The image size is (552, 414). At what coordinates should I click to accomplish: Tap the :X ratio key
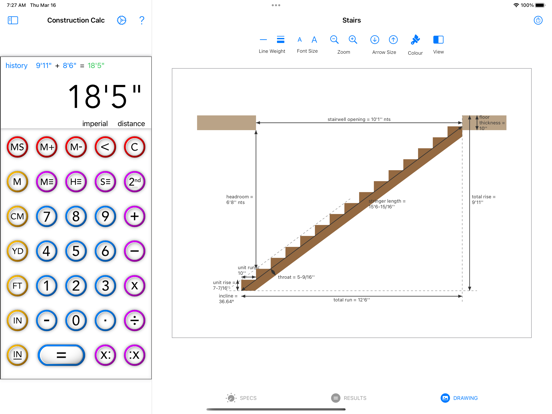[134, 355]
